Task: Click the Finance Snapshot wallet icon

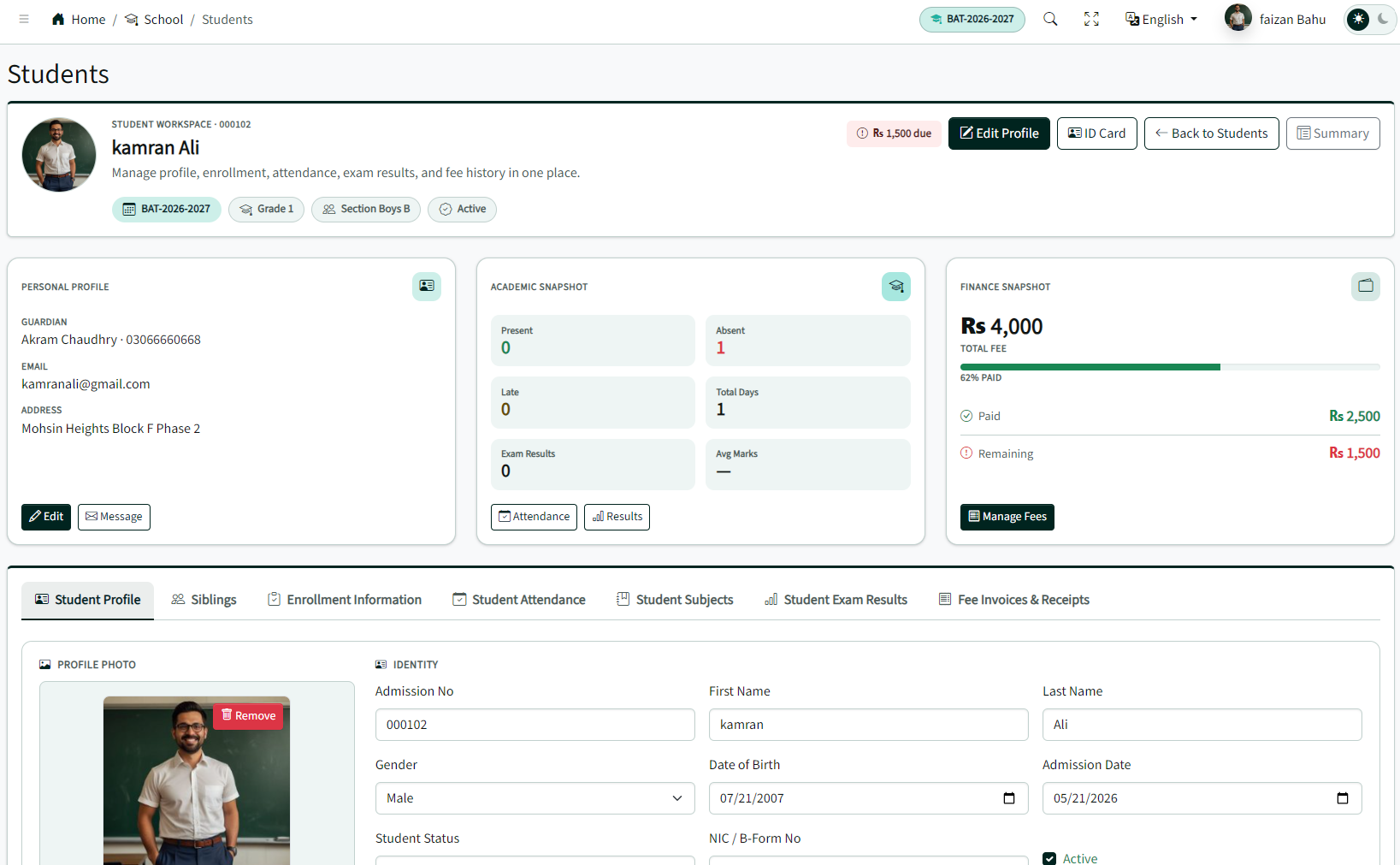Action: [1366, 286]
